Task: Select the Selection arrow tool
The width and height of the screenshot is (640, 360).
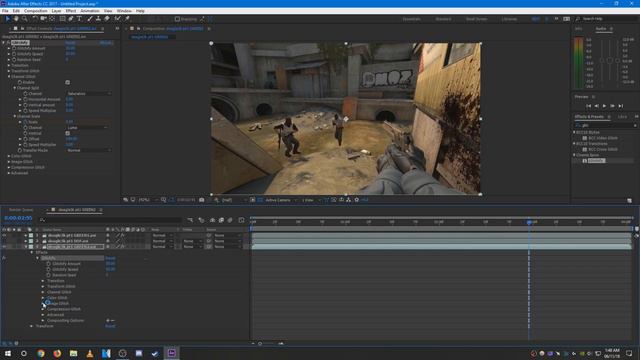Action: click(7, 19)
